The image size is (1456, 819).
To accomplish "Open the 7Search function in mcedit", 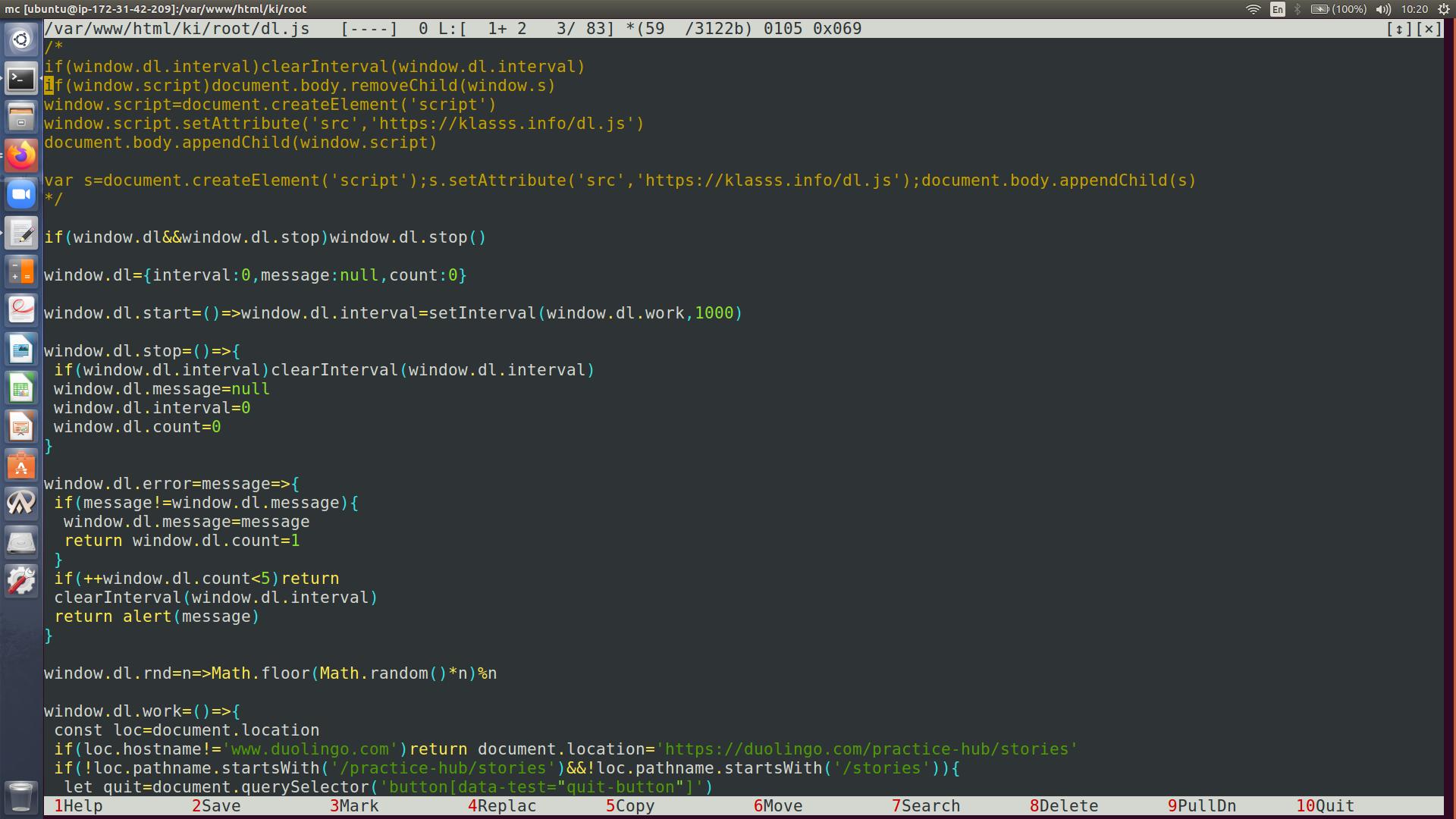I will [x=926, y=806].
